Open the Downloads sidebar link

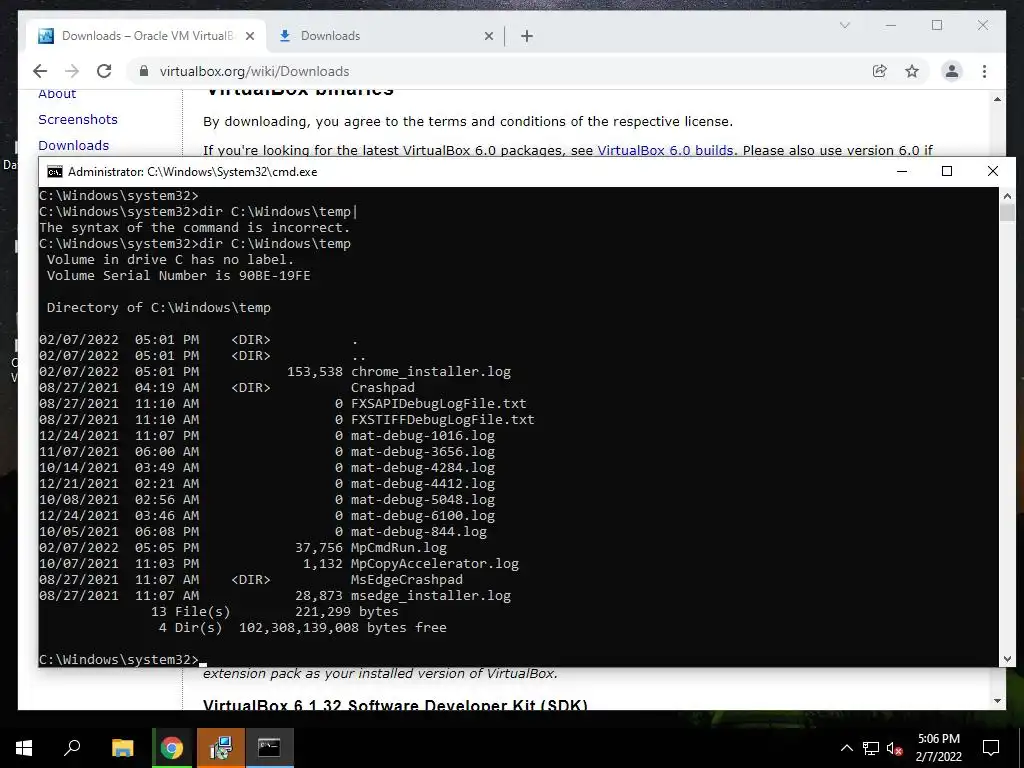pos(73,146)
